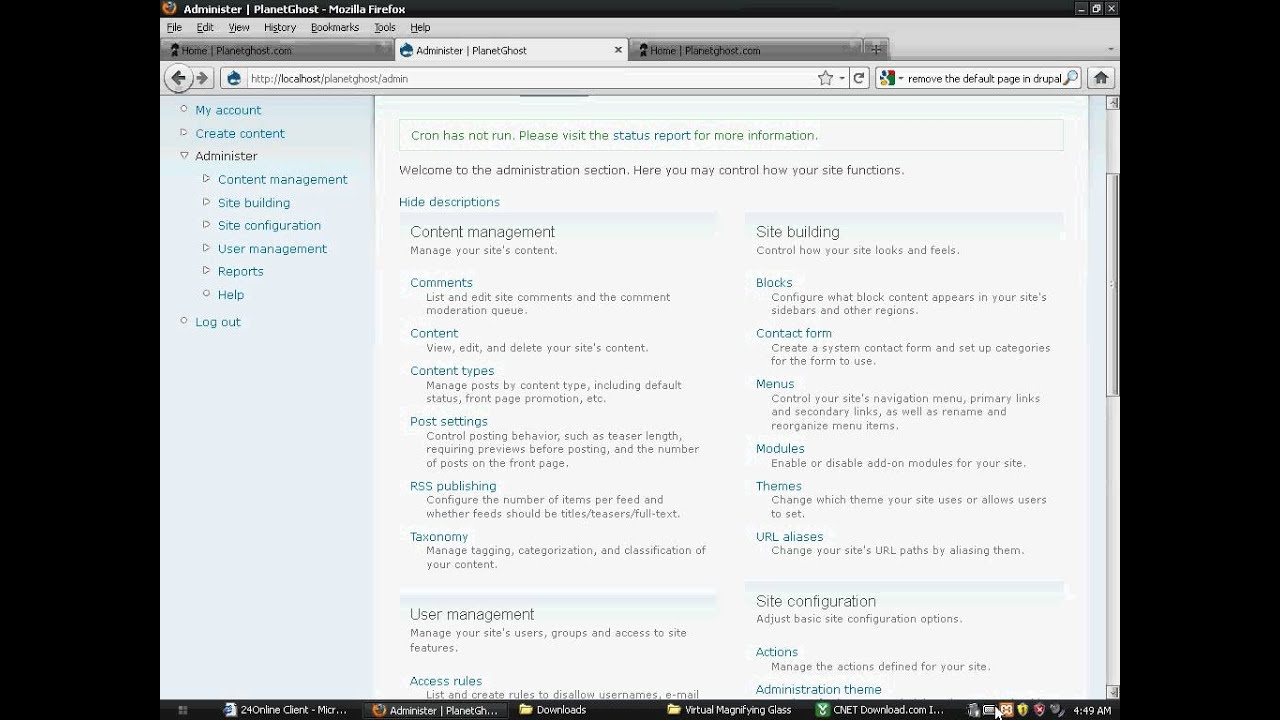
Task: Open My account link
Action: point(228,110)
